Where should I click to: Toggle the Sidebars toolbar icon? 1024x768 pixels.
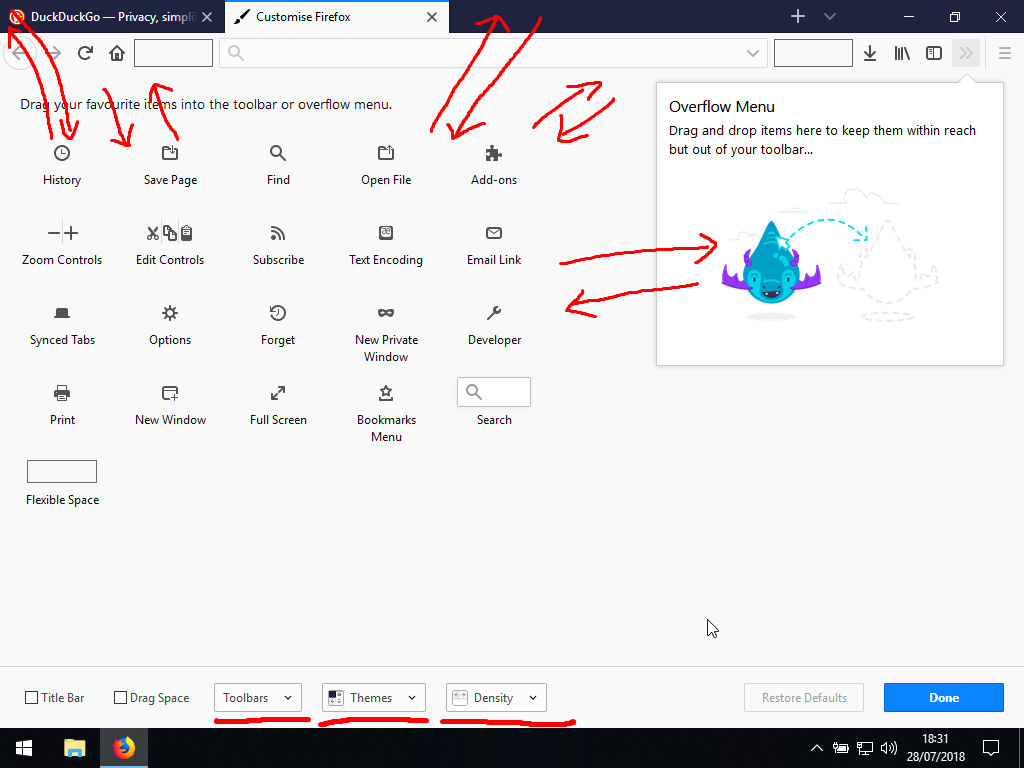tap(934, 53)
